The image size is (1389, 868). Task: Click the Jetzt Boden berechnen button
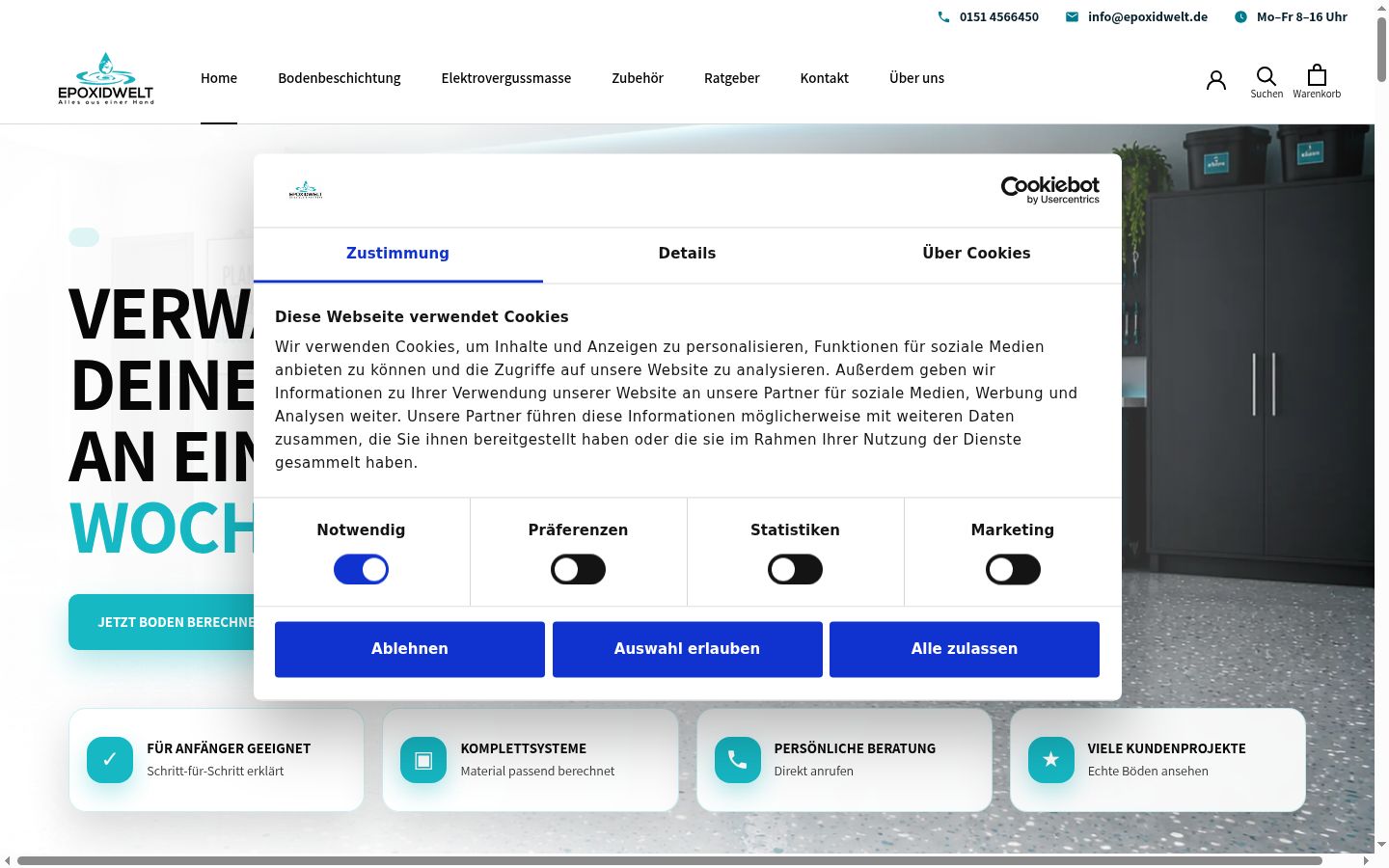(x=176, y=622)
